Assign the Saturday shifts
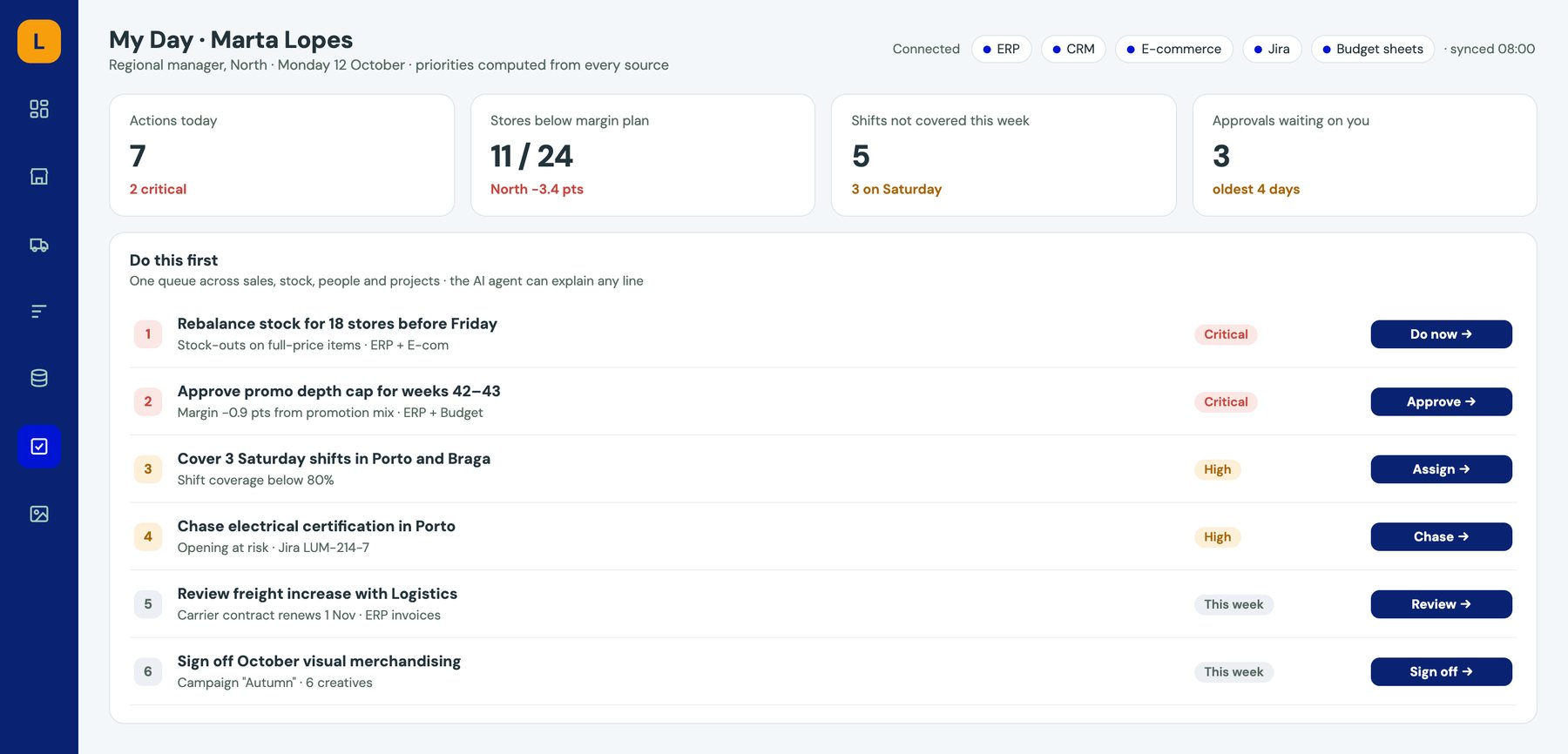 (x=1441, y=469)
